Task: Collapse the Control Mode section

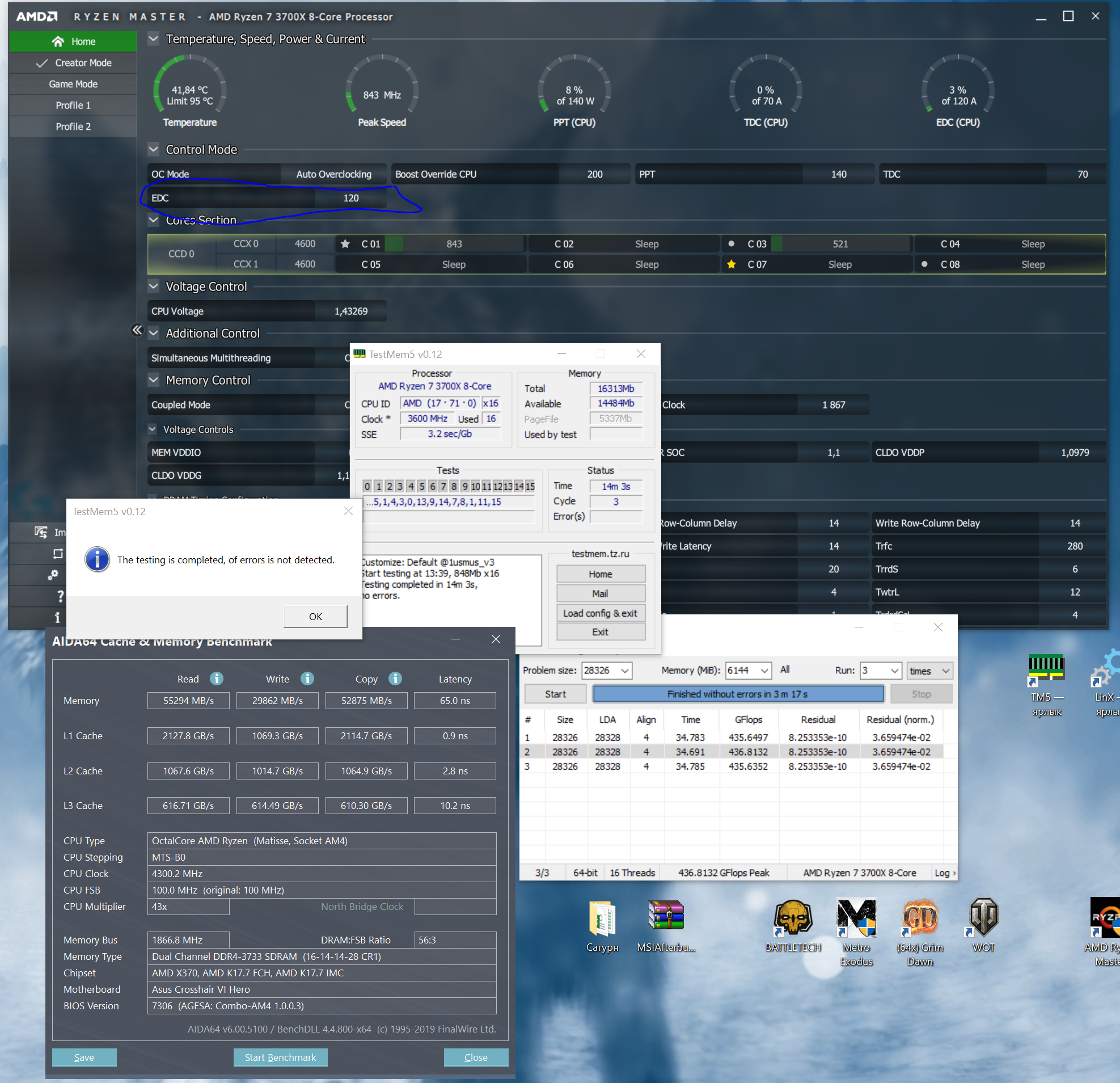Action: click(153, 149)
